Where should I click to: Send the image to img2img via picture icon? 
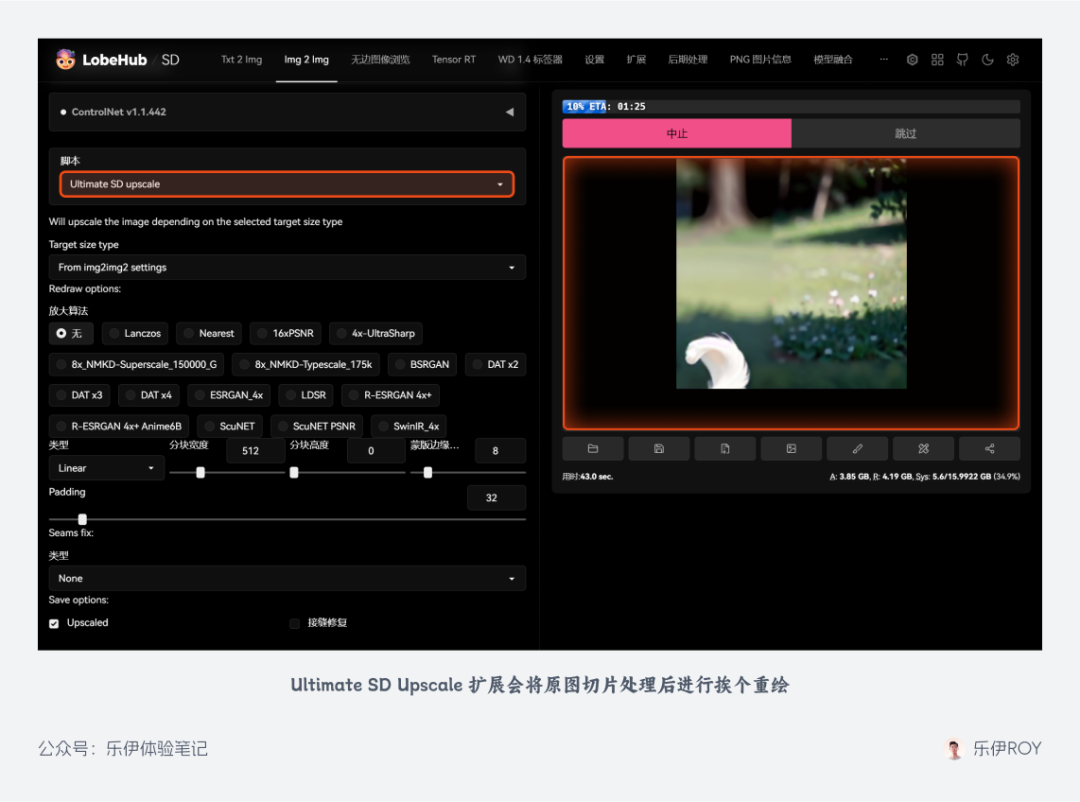(x=791, y=449)
